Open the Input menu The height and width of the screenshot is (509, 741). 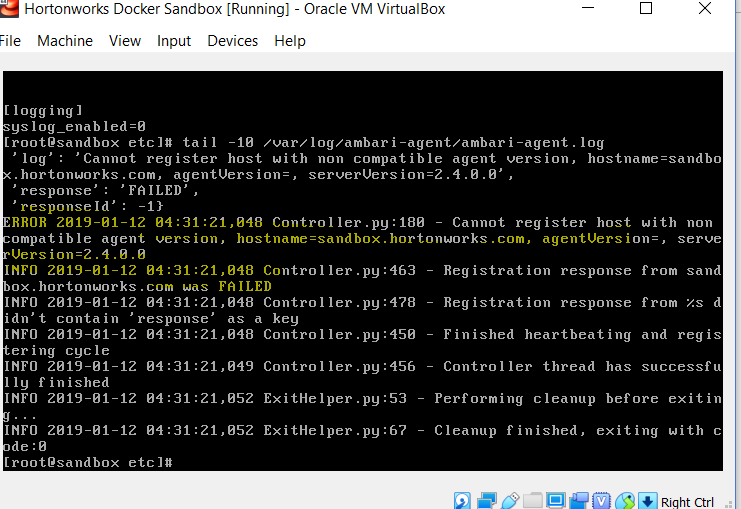click(x=174, y=41)
